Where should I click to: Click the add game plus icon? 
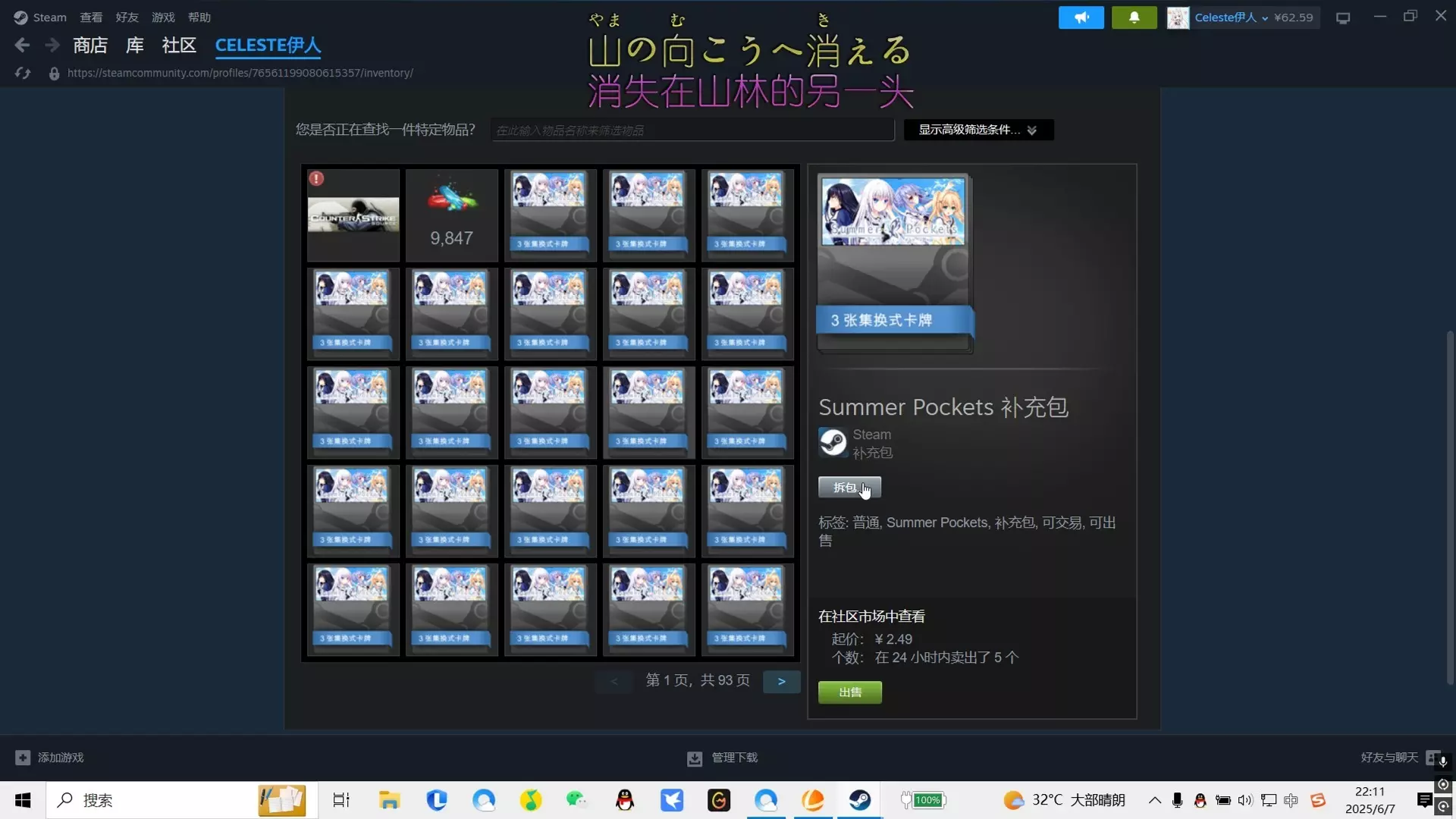pyautogui.click(x=23, y=758)
